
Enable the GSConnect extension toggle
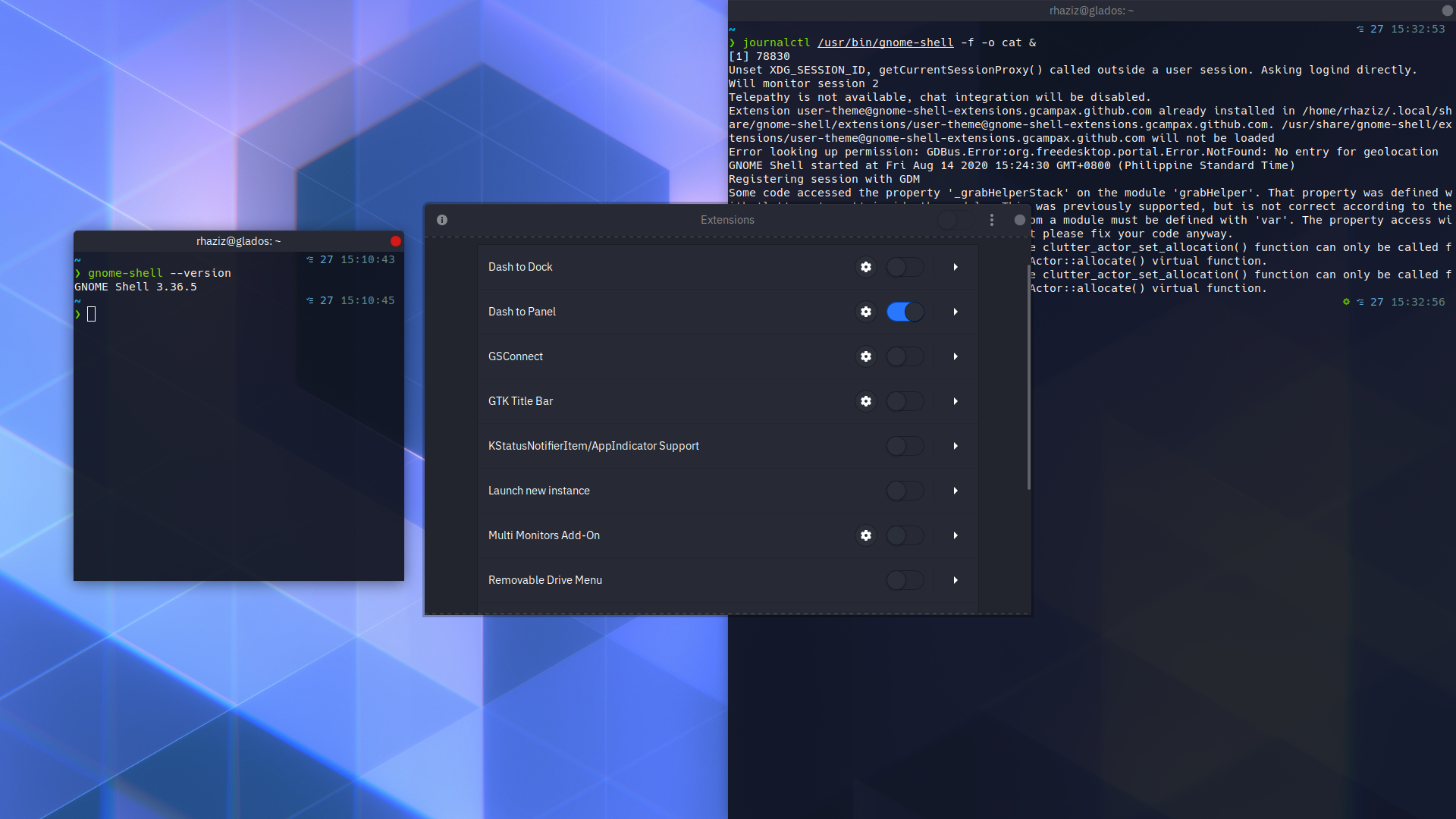[905, 356]
